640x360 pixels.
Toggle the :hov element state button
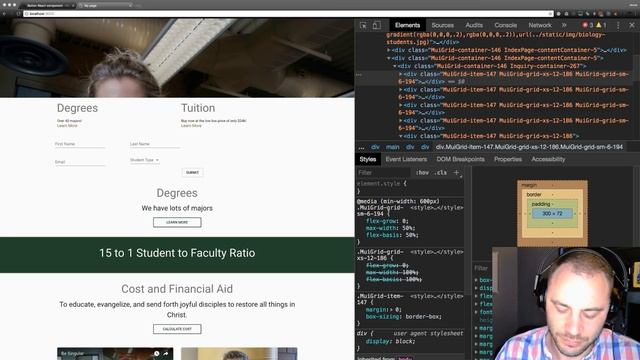tap(422, 173)
